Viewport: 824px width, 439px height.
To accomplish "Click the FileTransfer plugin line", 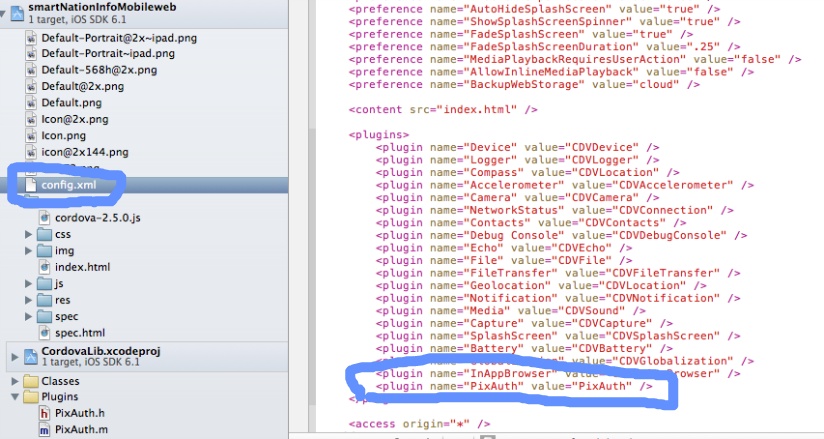I will point(558,273).
